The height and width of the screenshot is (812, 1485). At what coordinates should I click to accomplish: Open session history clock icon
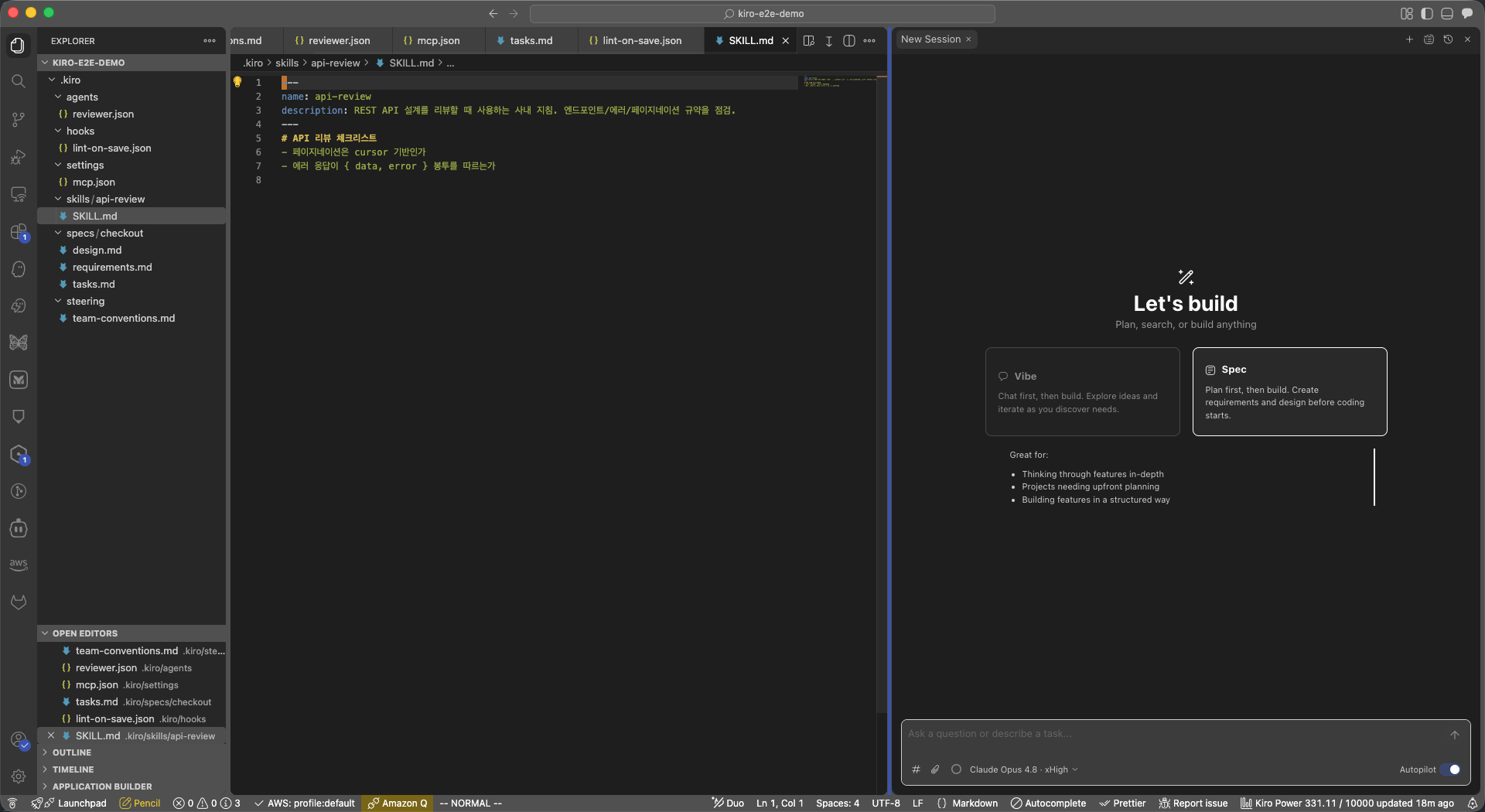tap(1448, 39)
